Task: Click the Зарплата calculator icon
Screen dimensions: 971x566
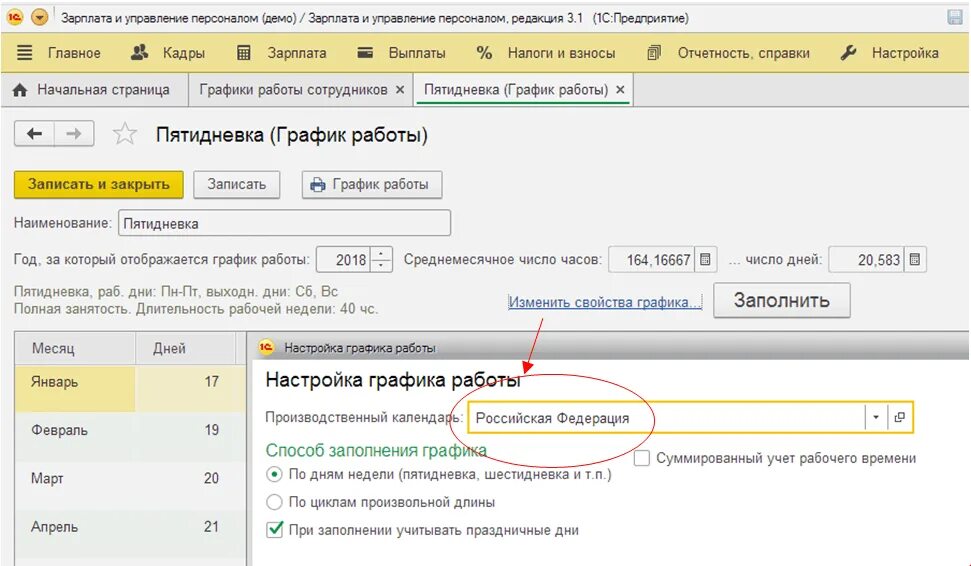Action: 244,53
